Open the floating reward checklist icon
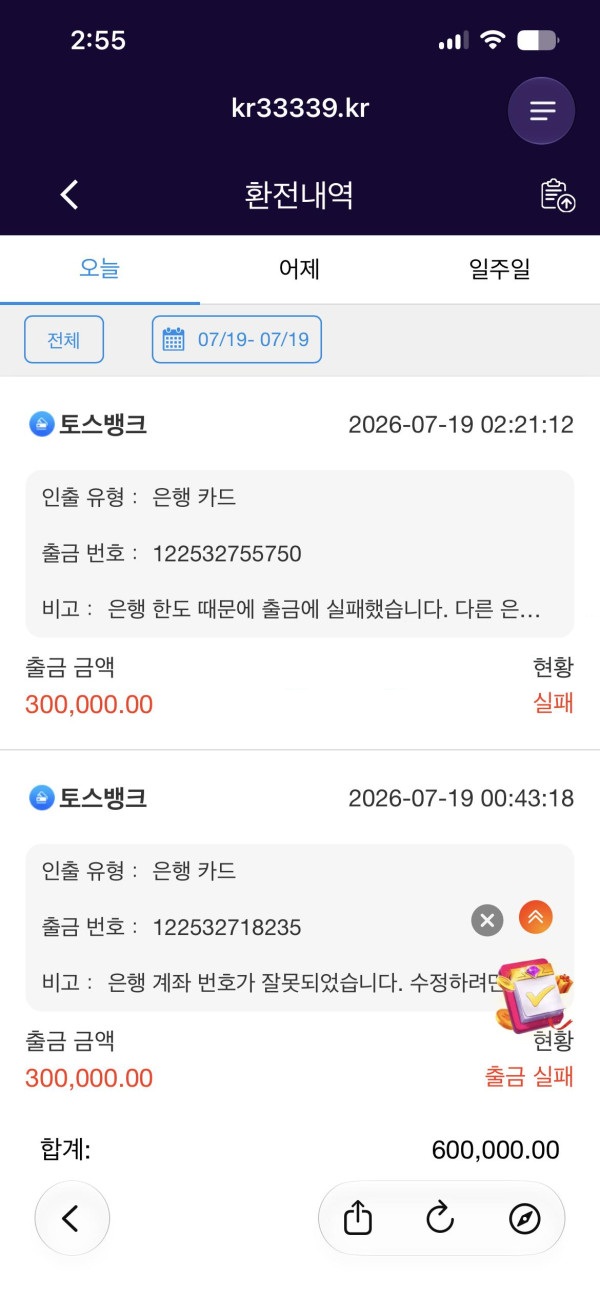The image size is (600, 1298). (536, 995)
